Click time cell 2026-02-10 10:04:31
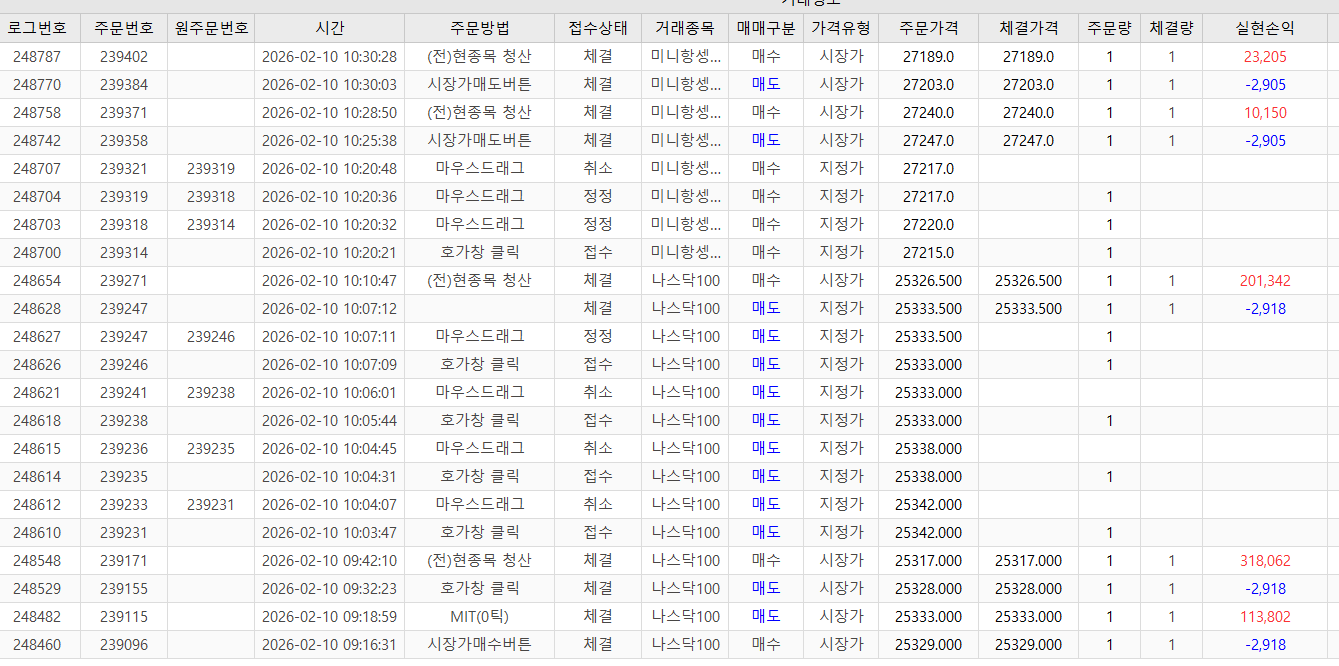 [x=329, y=477]
